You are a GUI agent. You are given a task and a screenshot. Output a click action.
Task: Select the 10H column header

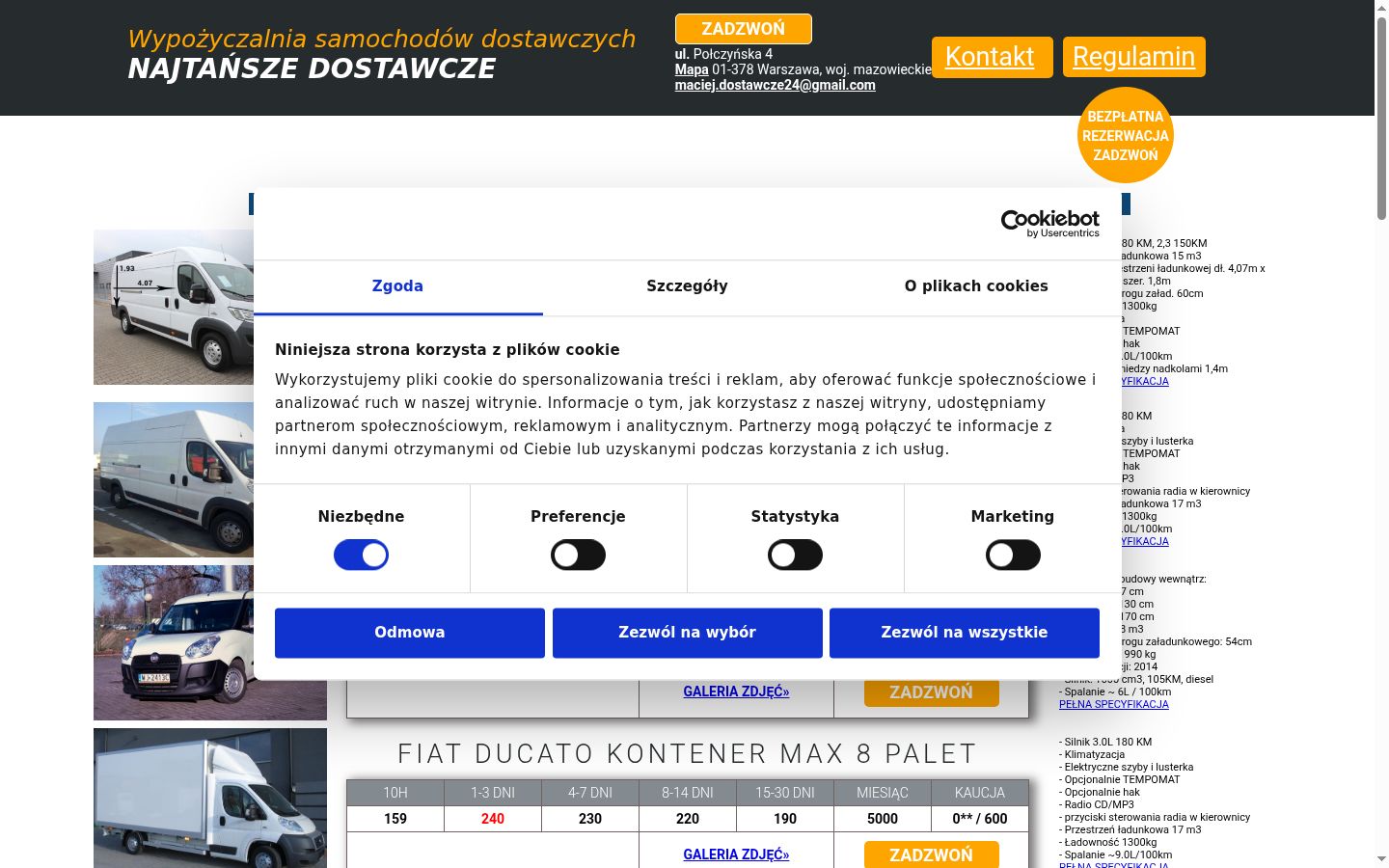395,793
